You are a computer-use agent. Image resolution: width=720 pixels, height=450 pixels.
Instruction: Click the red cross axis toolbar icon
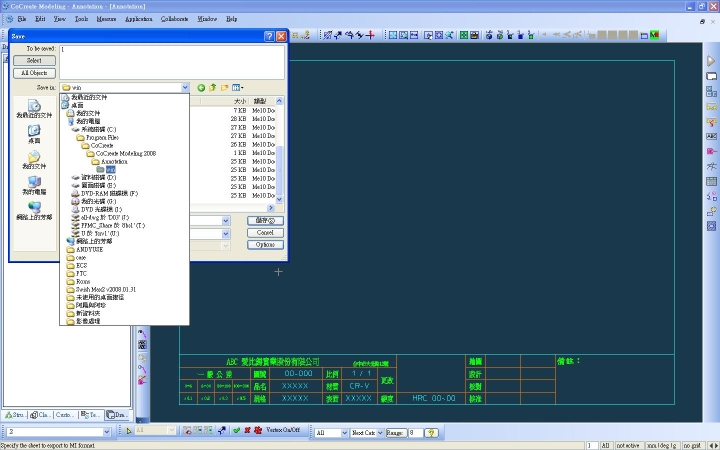pos(371,35)
